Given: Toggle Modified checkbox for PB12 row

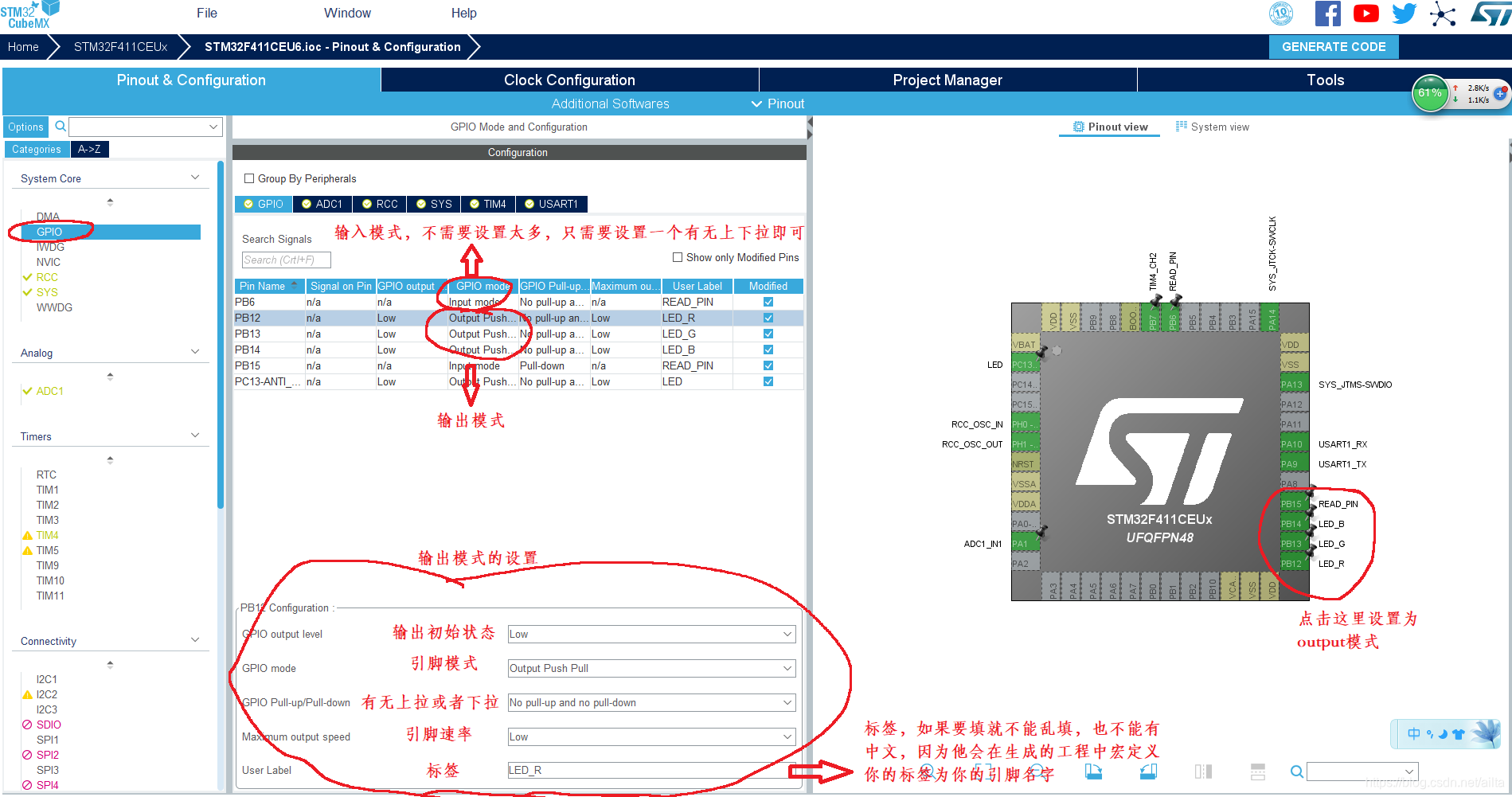Looking at the screenshot, I should tap(768, 318).
